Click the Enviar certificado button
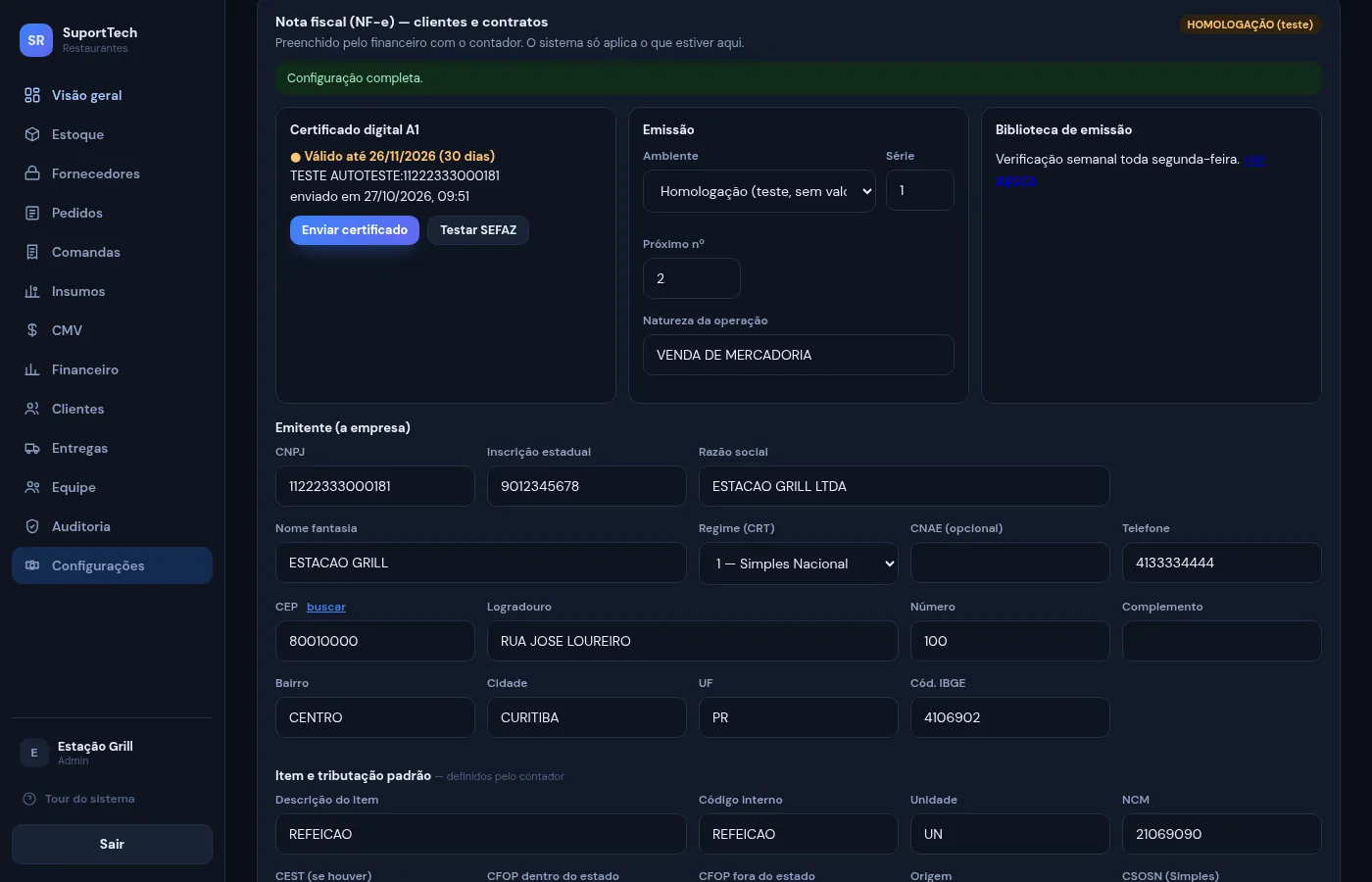 click(x=355, y=230)
